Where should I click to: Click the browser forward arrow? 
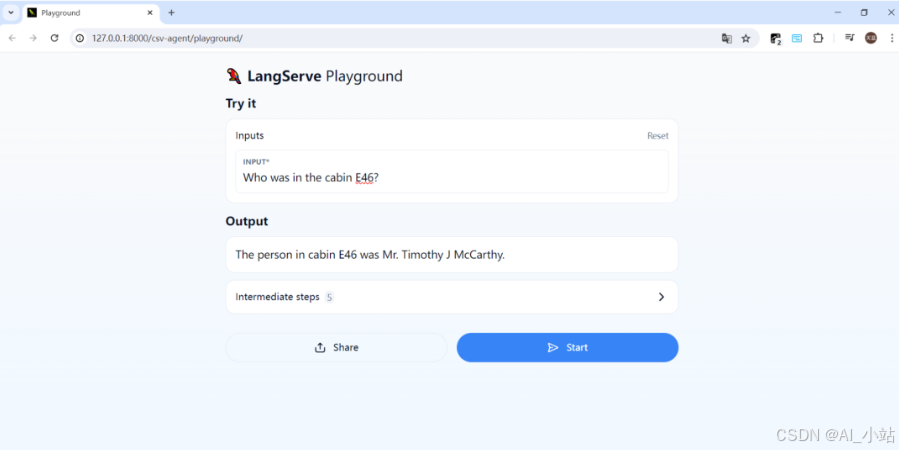pyautogui.click(x=33, y=38)
